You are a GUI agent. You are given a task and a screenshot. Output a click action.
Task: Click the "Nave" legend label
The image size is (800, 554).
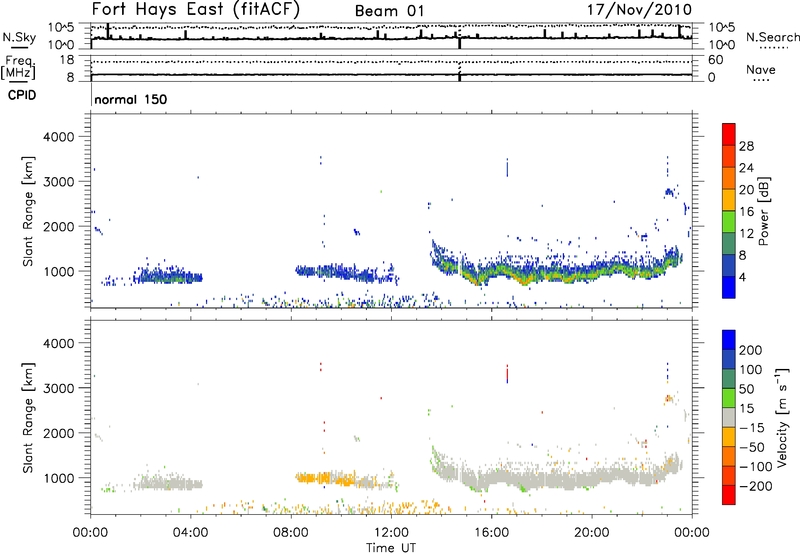tap(761, 69)
